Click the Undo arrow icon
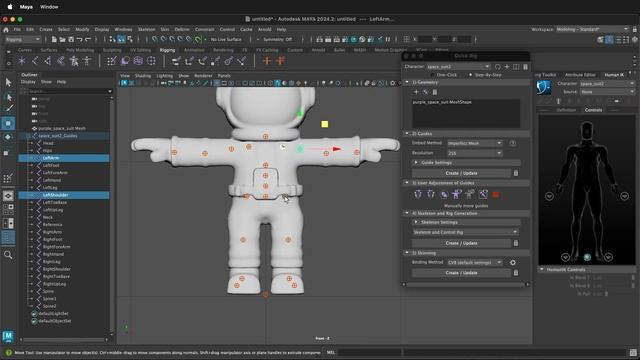This screenshot has width=640, height=360. click(x=80, y=40)
